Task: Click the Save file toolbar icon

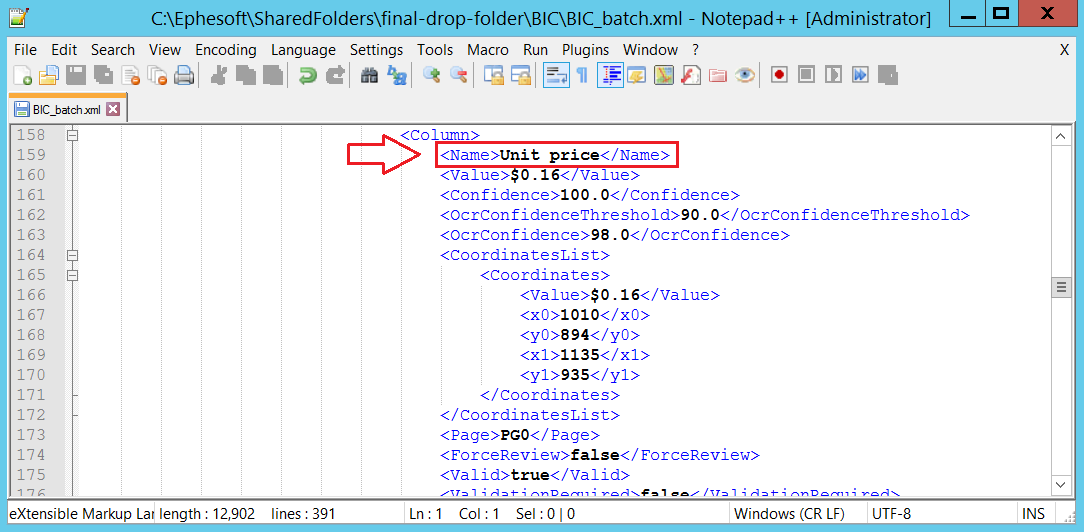Action: [75, 75]
